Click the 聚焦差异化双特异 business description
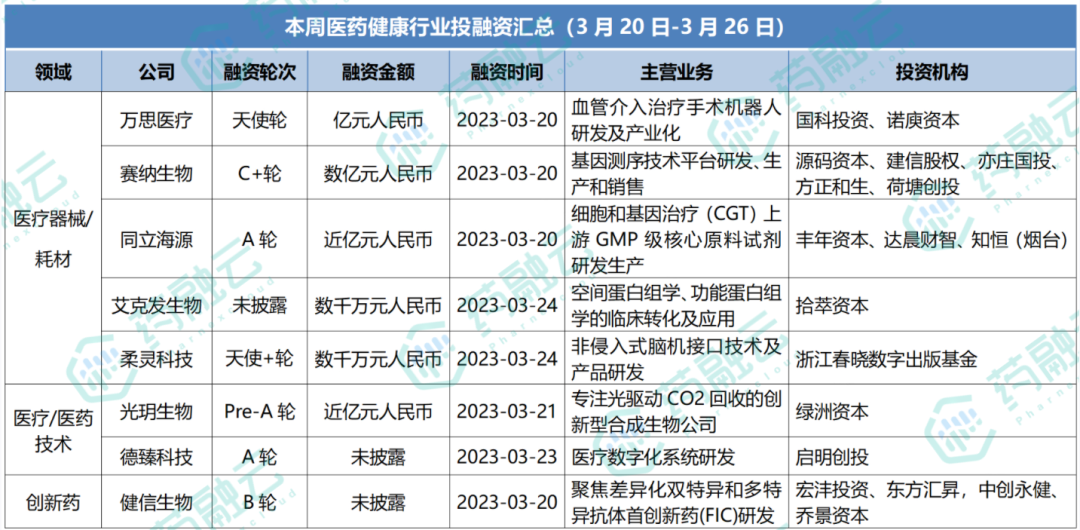The image size is (1080, 530). (676, 502)
